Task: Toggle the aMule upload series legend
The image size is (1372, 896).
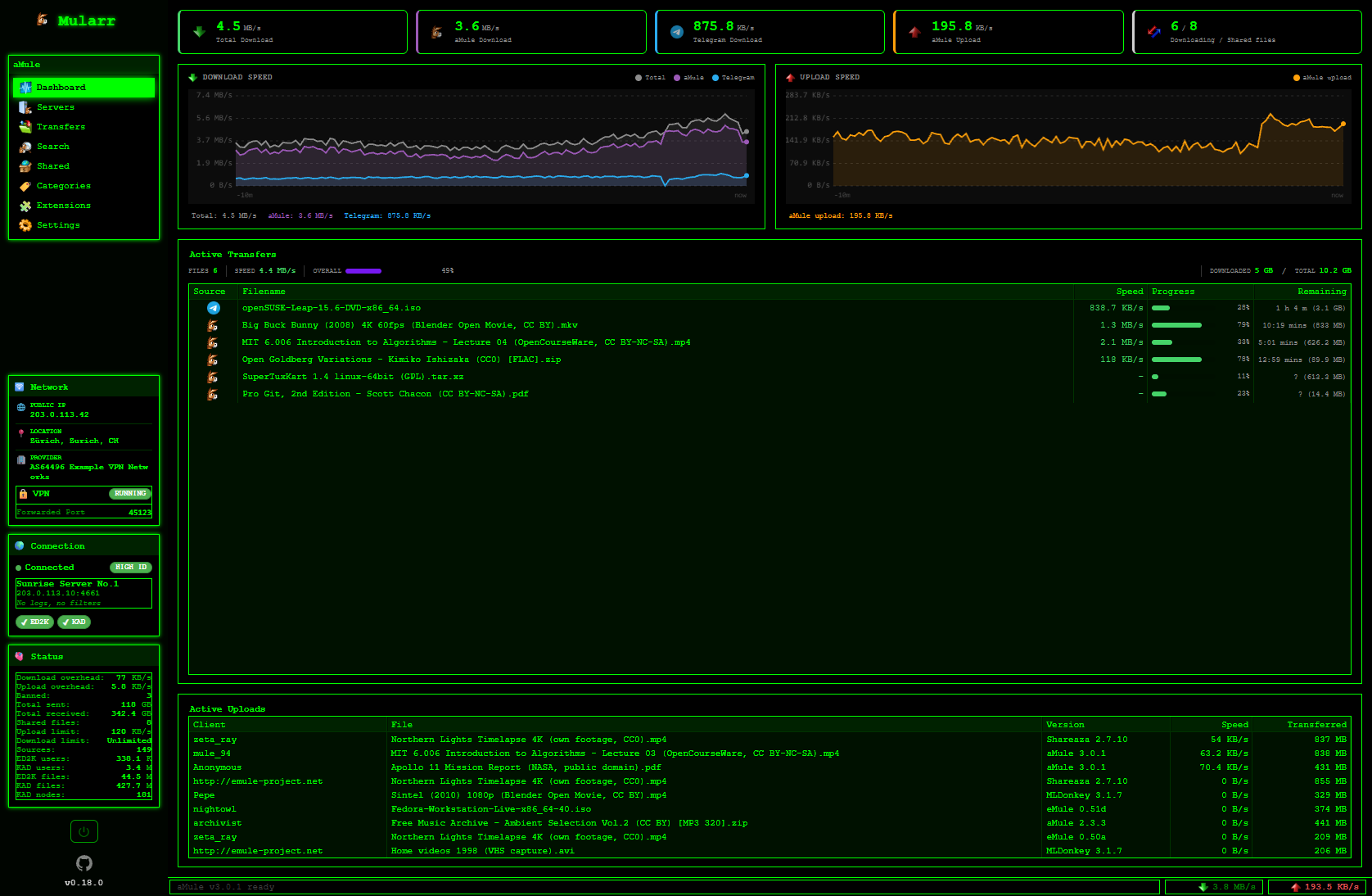Action: 1322,78
